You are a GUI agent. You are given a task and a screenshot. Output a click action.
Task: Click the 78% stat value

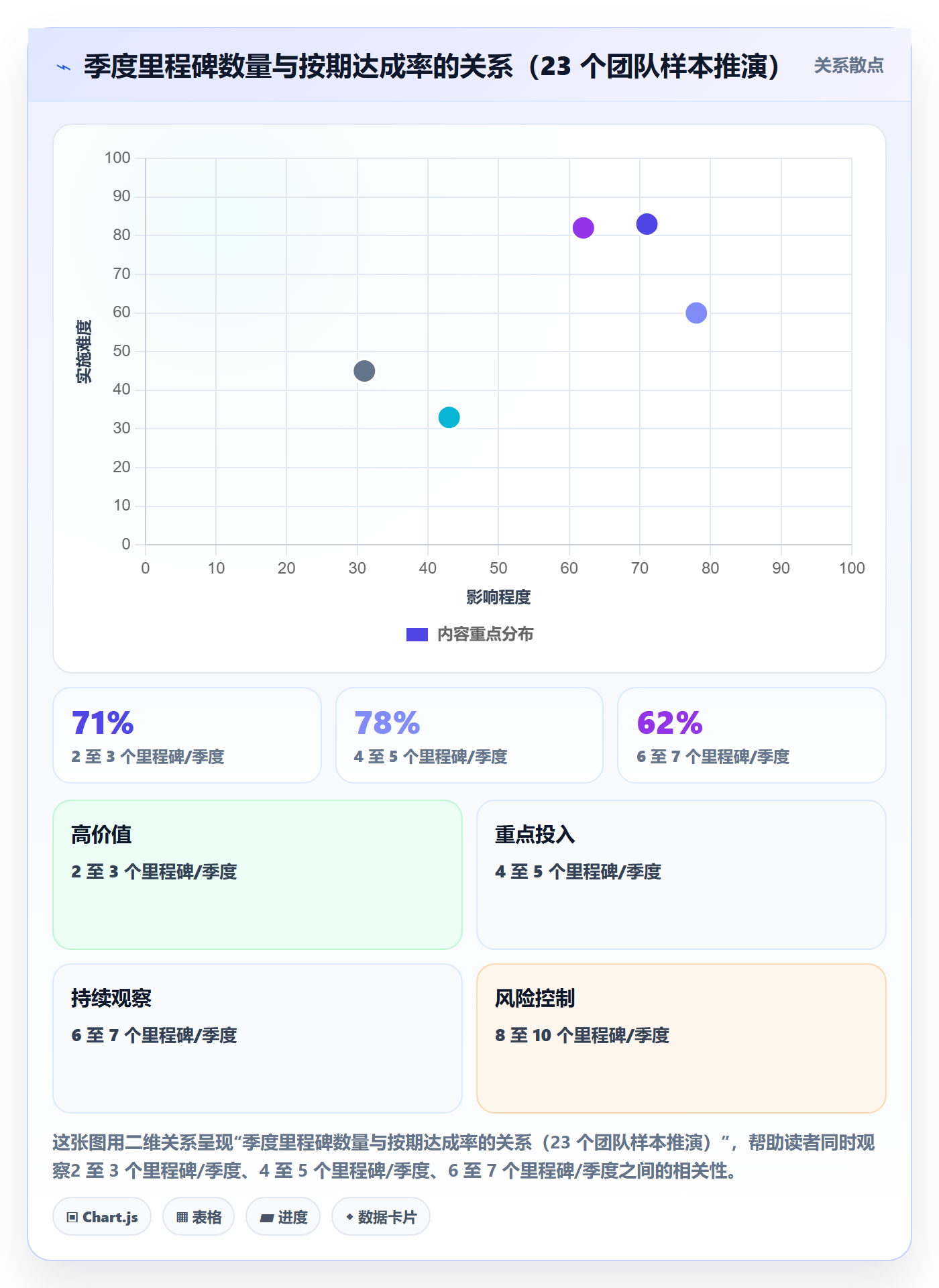[x=387, y=723]
